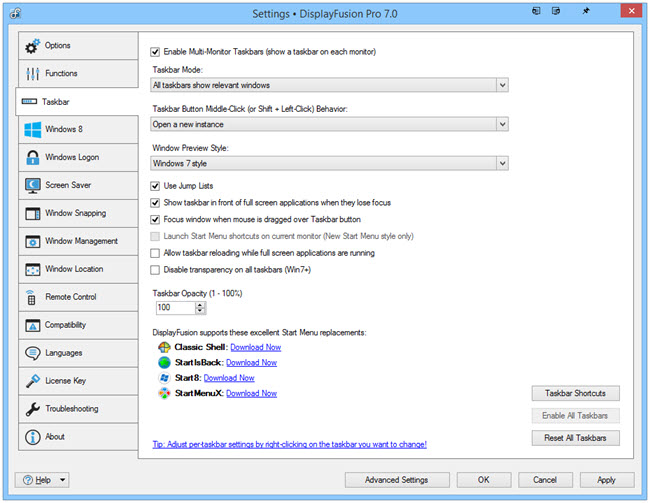This screenshot has height=503, width=650.
Task: Decrease Taskbar Opacity with the down arrow
Action: pyautogui.click(x=200, y=311)
